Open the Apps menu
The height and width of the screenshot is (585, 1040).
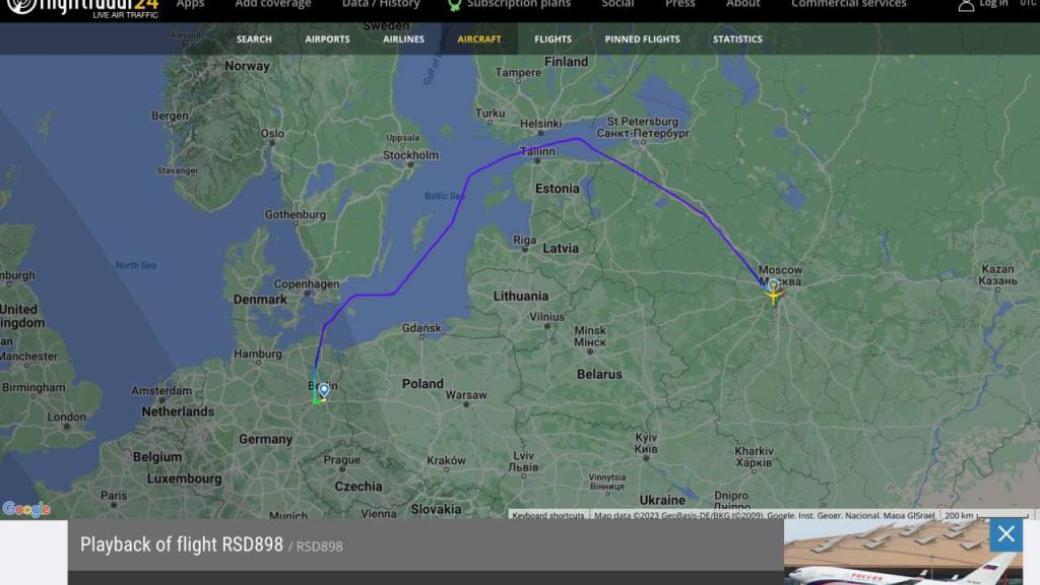(x=190, y=4)
